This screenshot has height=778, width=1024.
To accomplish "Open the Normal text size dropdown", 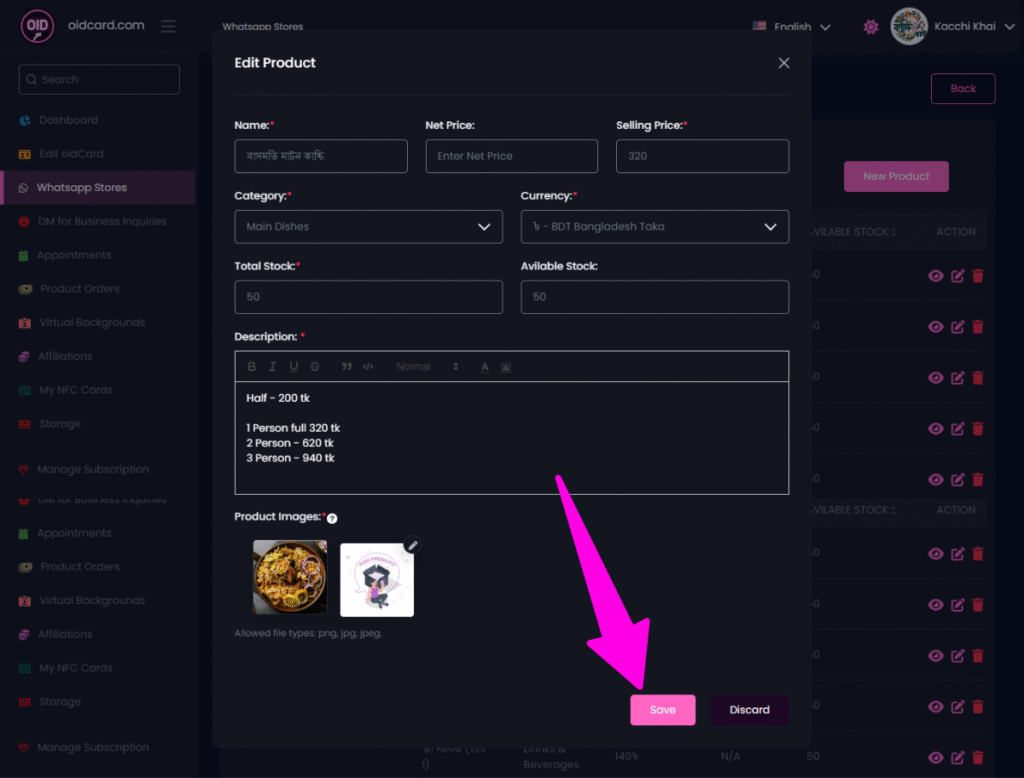I will pos(427,367).
